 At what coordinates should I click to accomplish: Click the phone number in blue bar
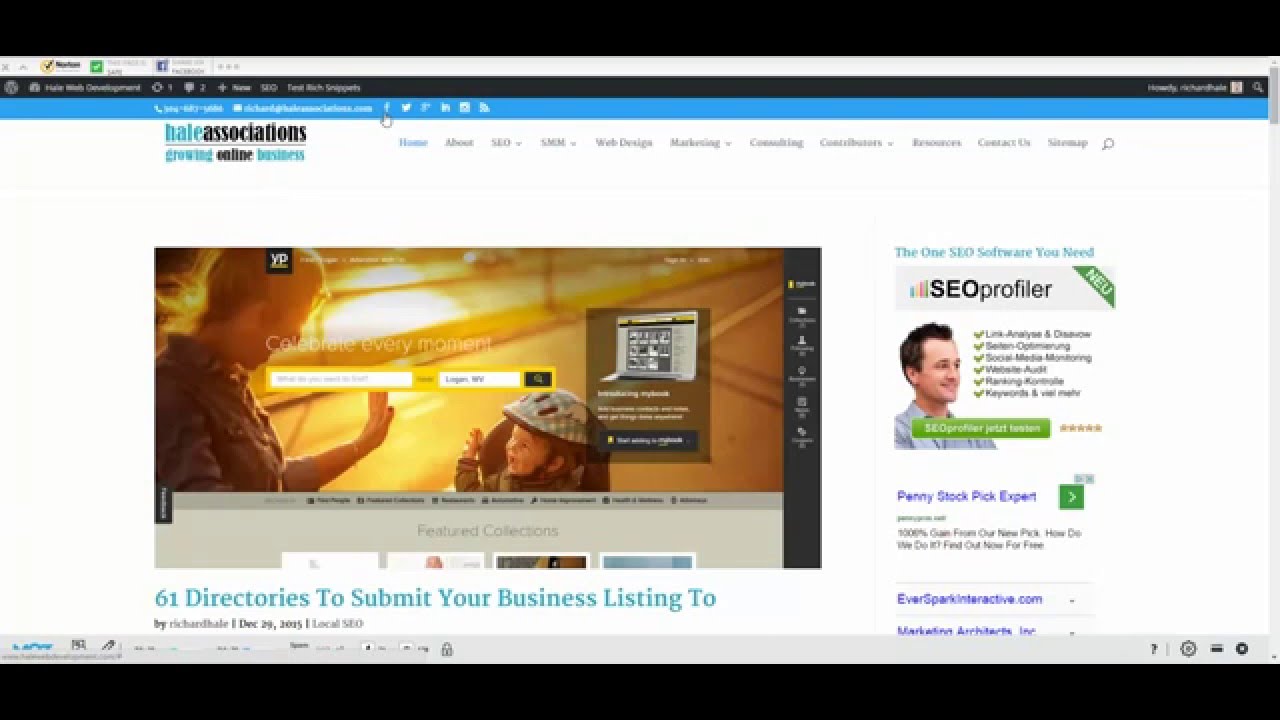point(188,108)
